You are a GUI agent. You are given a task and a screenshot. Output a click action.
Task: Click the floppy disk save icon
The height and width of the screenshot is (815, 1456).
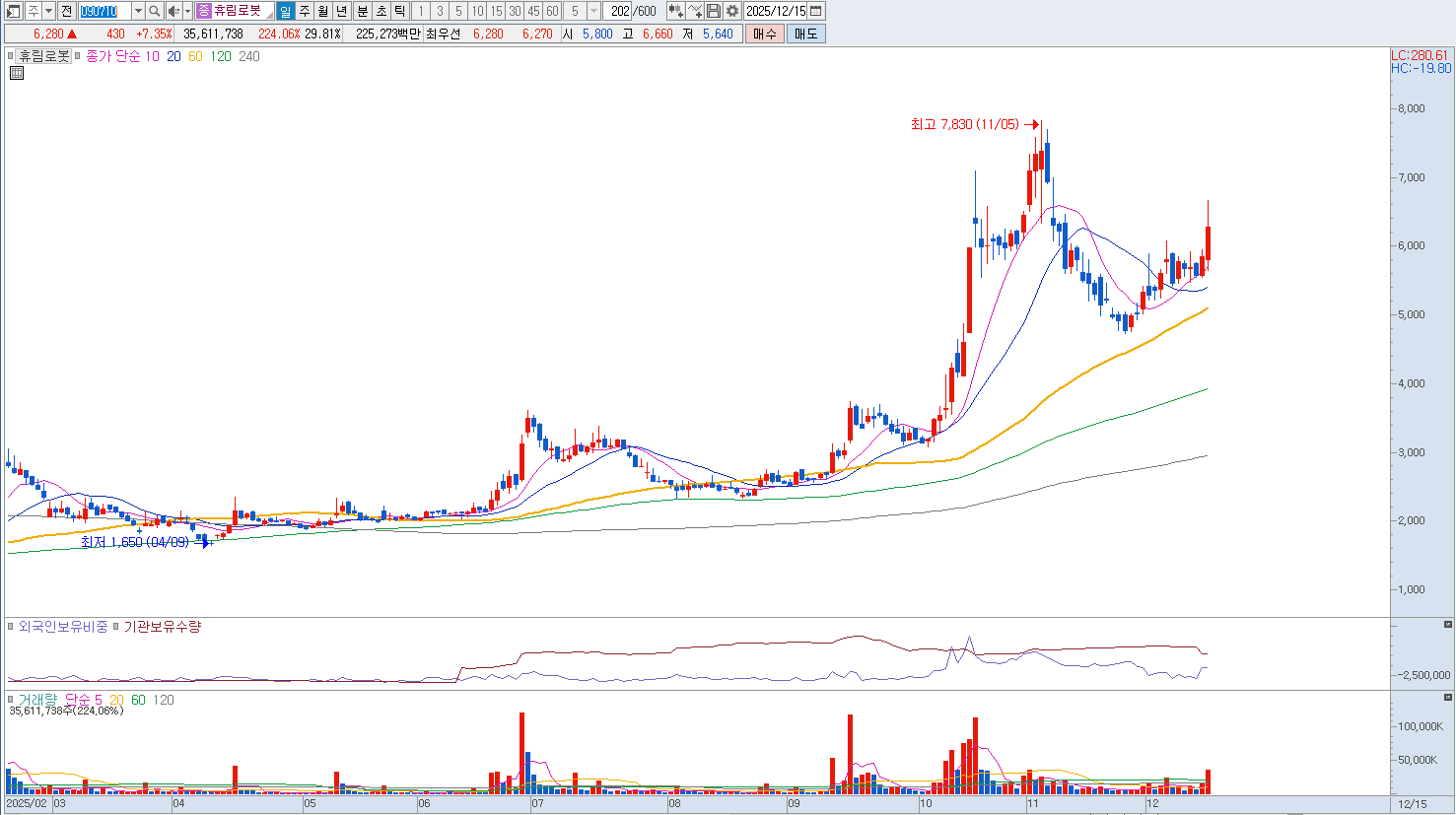click(714, 11)
